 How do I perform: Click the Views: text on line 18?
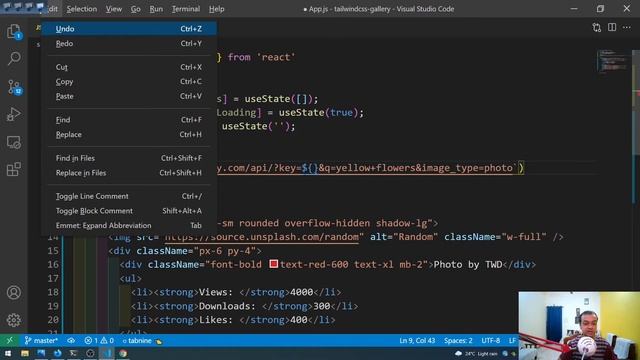216,292
